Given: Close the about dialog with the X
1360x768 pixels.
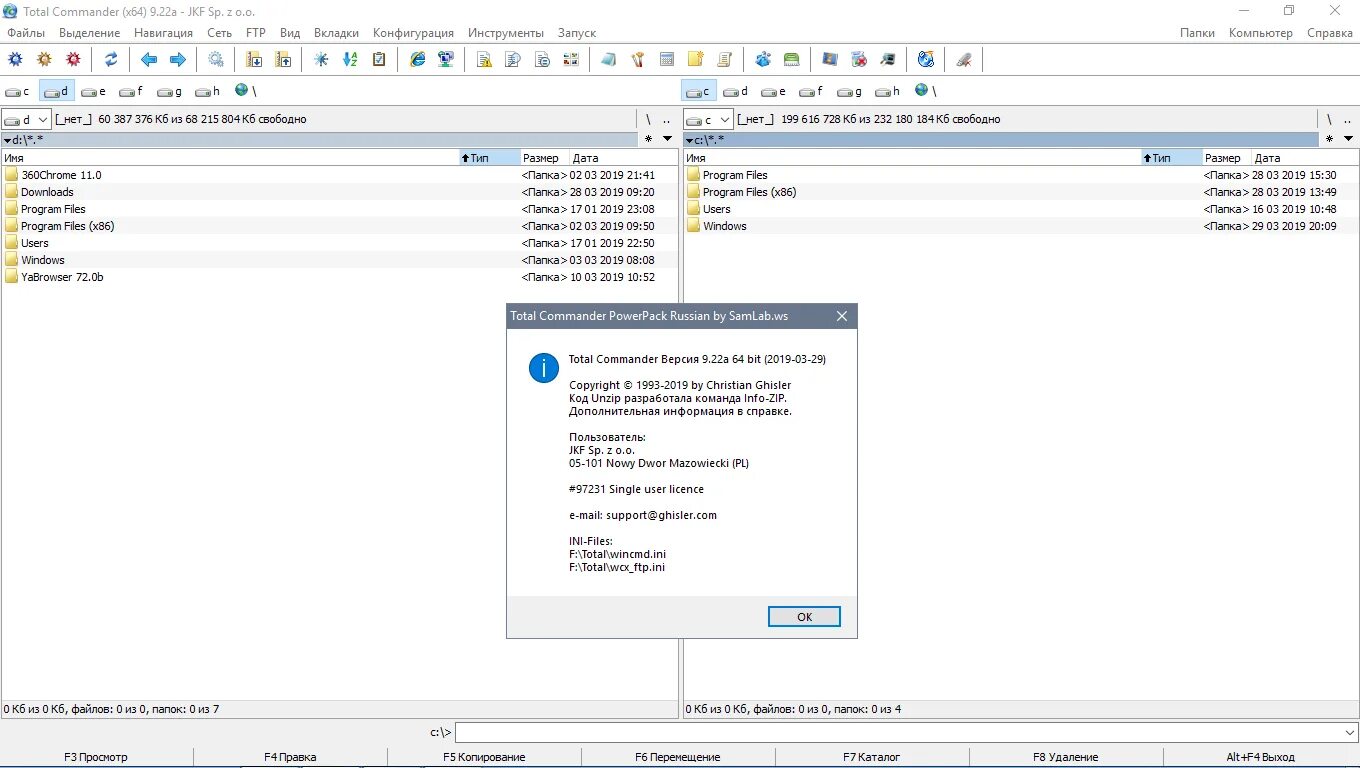Looking at the screenshot, I should click(842, 316).
